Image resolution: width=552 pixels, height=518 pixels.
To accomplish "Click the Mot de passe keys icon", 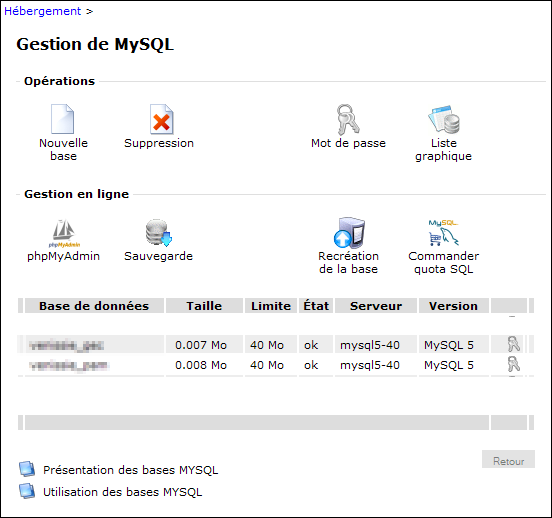I will (x=348, y=119).
